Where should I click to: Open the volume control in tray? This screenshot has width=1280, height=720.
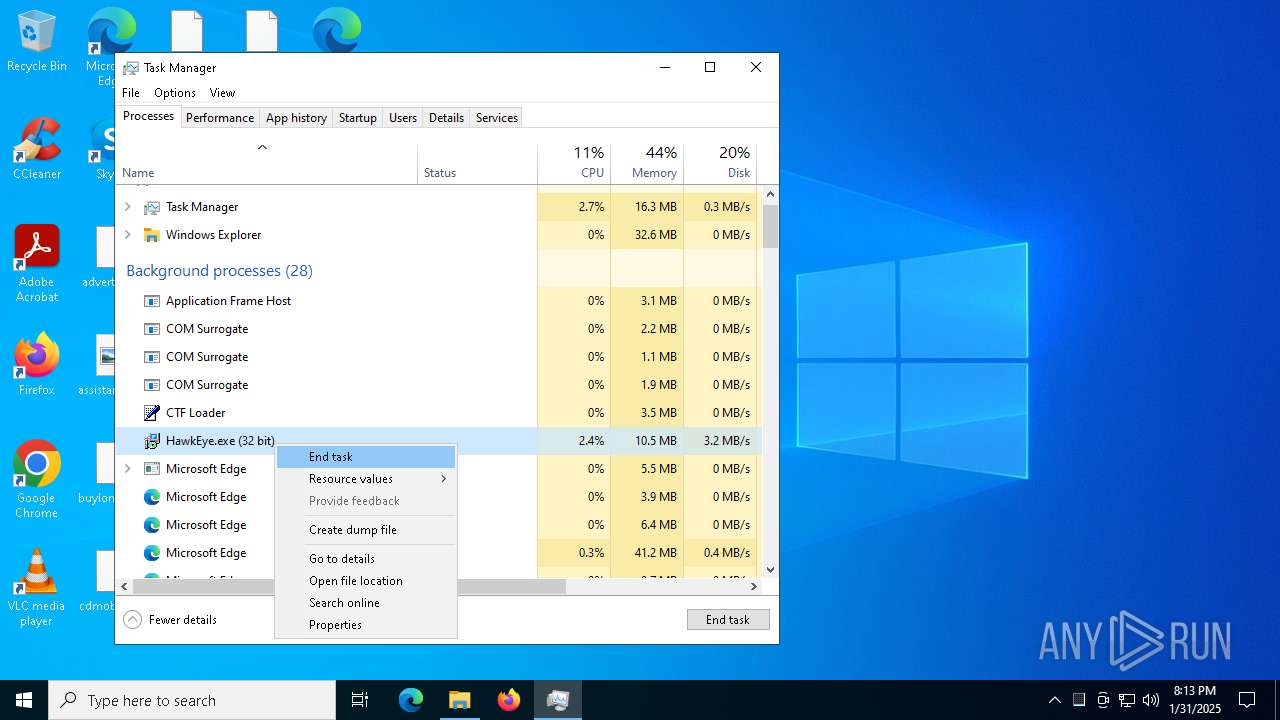pos(1151,700)
